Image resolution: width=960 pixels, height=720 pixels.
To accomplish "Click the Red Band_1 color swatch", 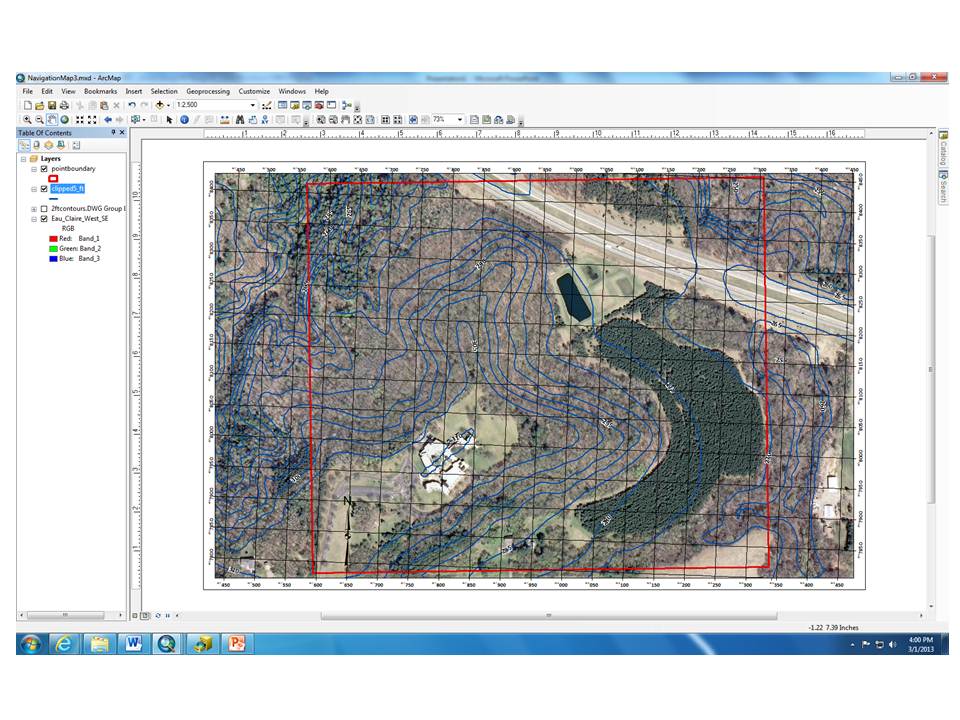I will pos(53,239).
